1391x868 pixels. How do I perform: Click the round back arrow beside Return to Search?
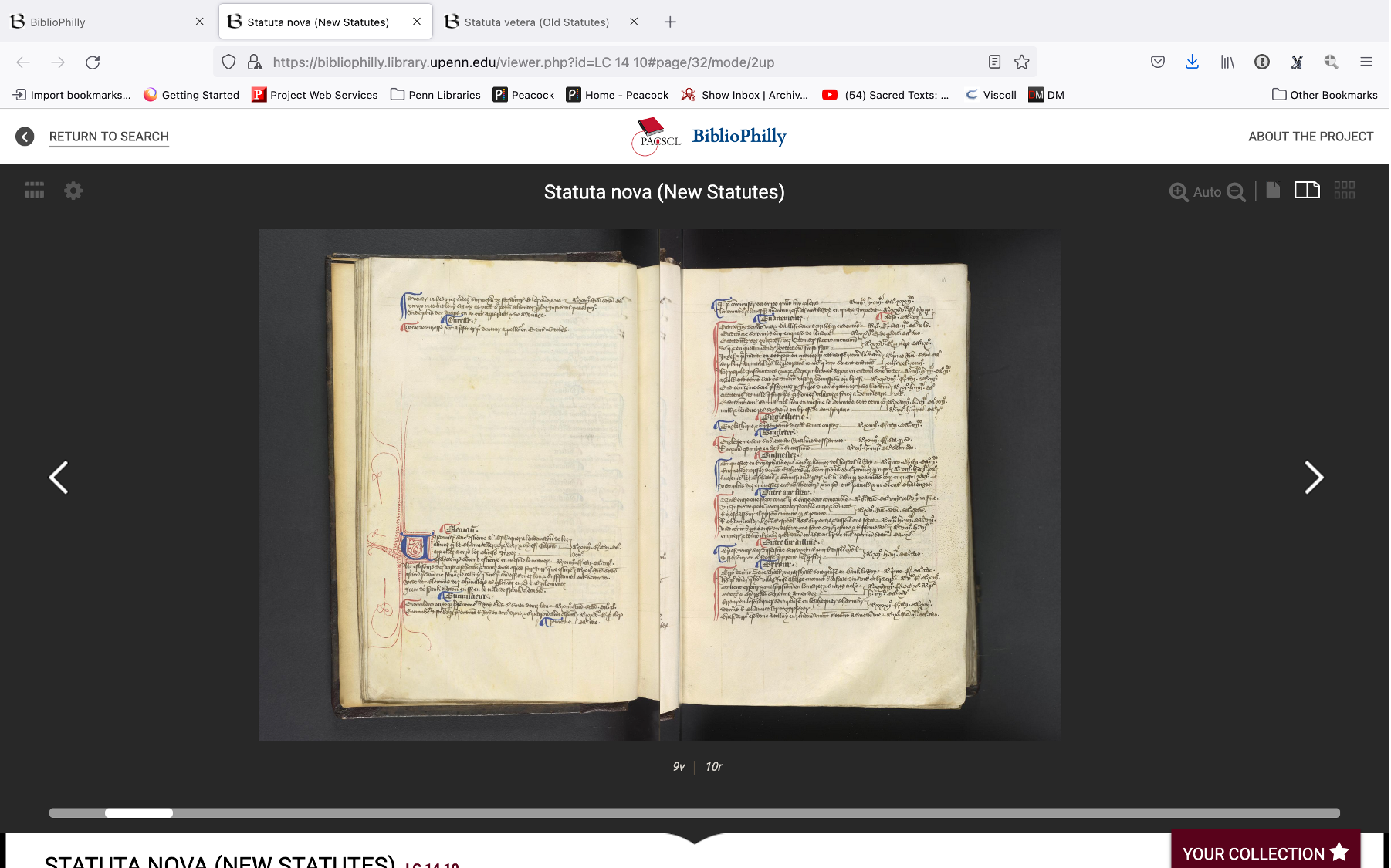[25, 137]
